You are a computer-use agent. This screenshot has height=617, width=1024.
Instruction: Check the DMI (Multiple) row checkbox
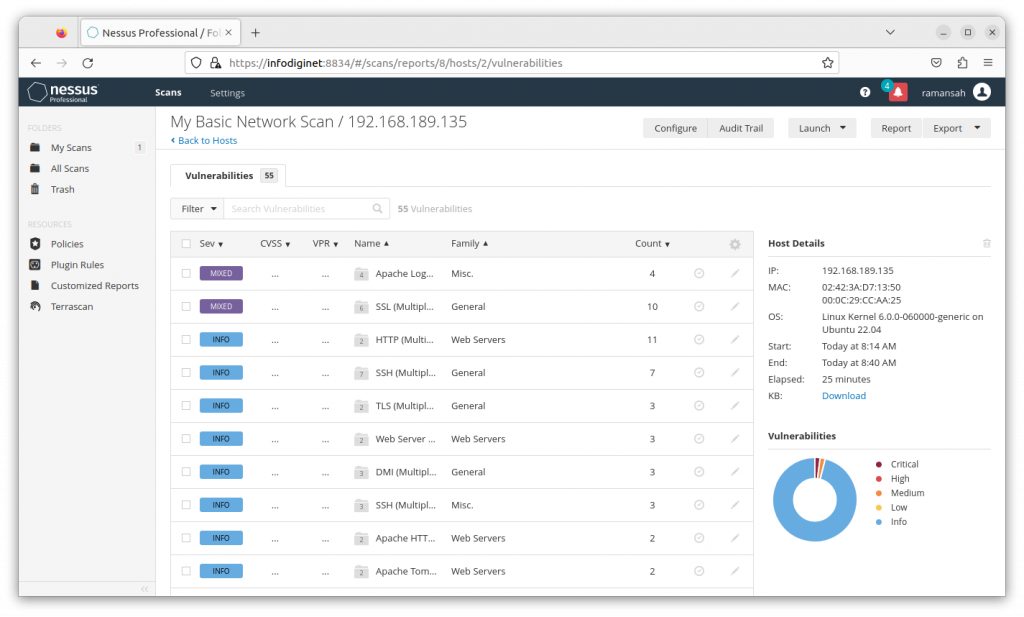(x=186, y=471)
